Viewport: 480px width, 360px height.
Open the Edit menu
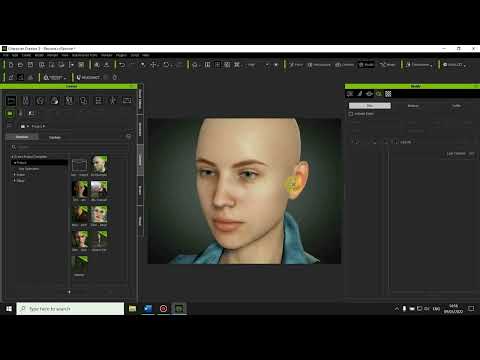click(15, 55)
